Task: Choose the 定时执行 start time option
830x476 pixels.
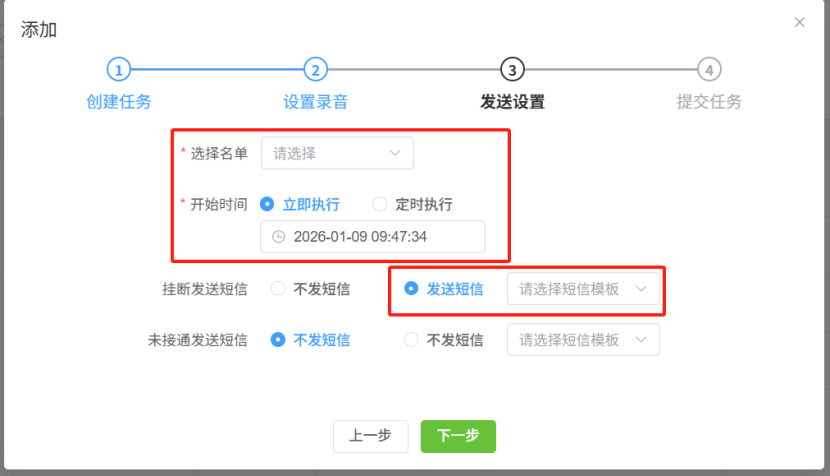Action: point(379,204)
